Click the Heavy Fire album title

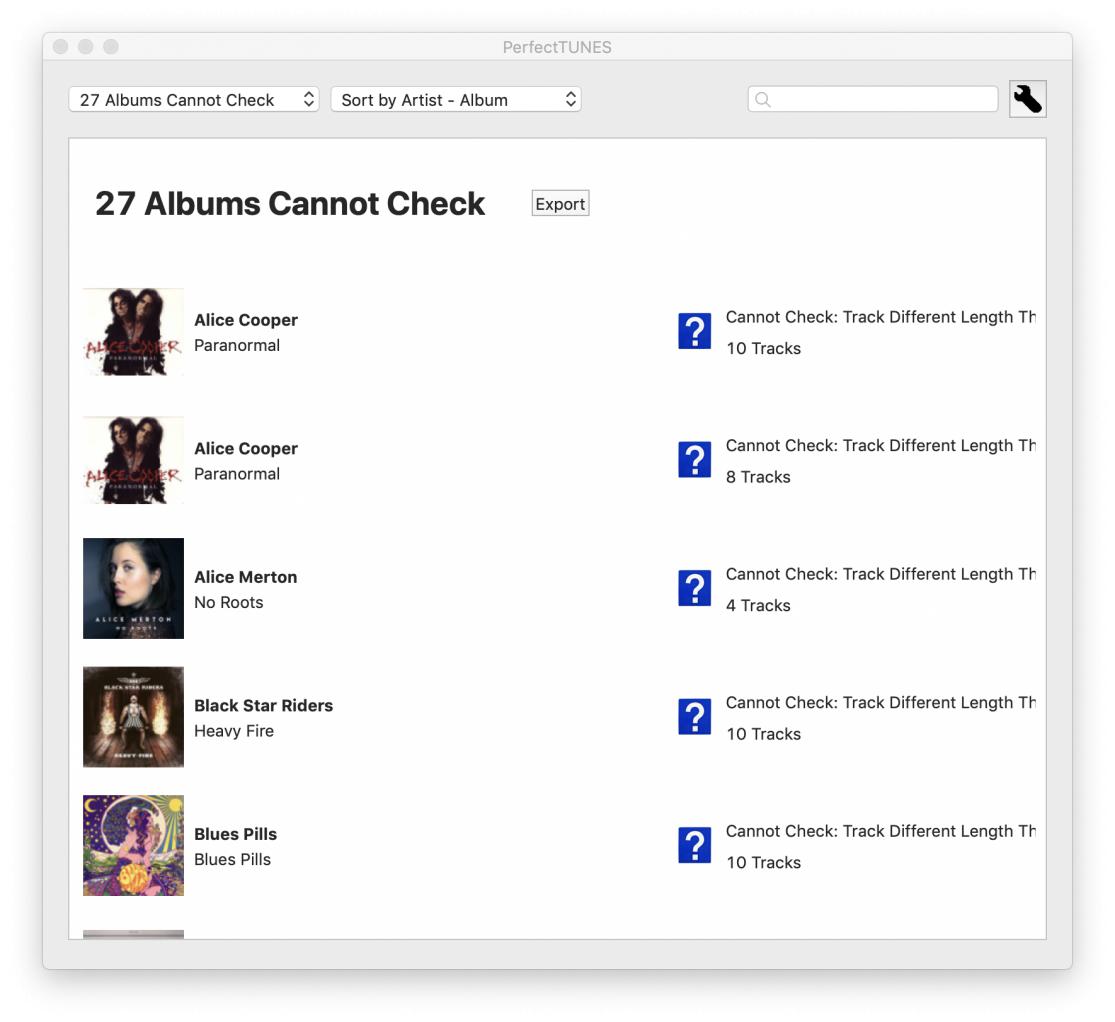[234, 731]
